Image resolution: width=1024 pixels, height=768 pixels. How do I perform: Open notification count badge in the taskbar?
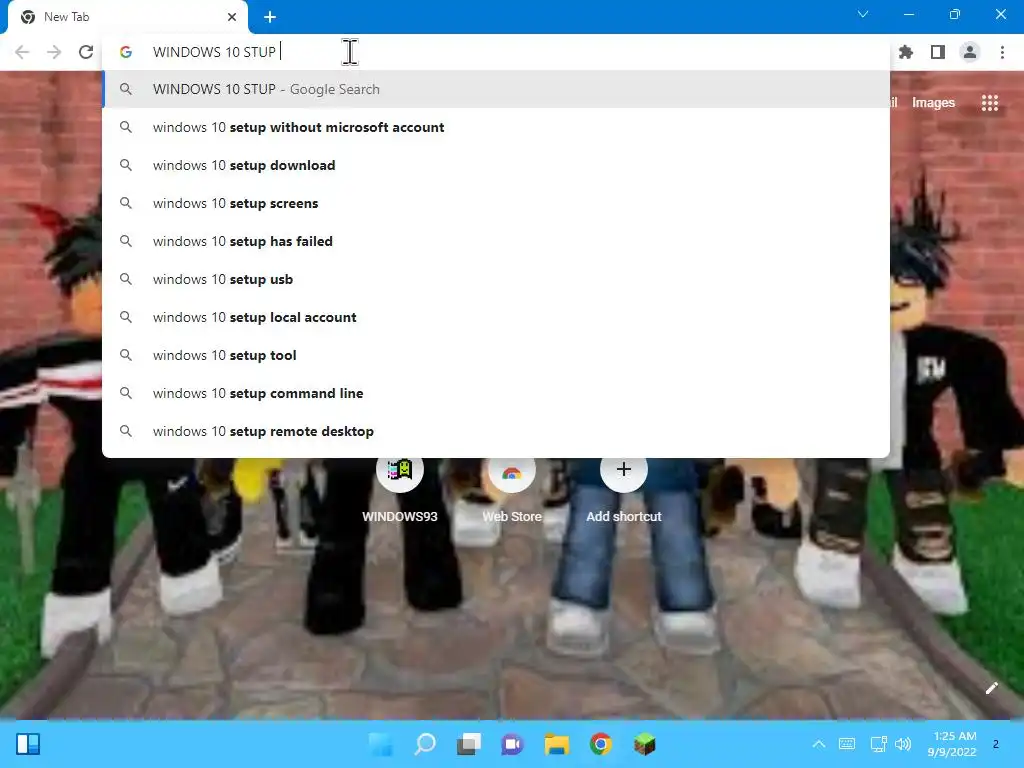coord(995,744)
